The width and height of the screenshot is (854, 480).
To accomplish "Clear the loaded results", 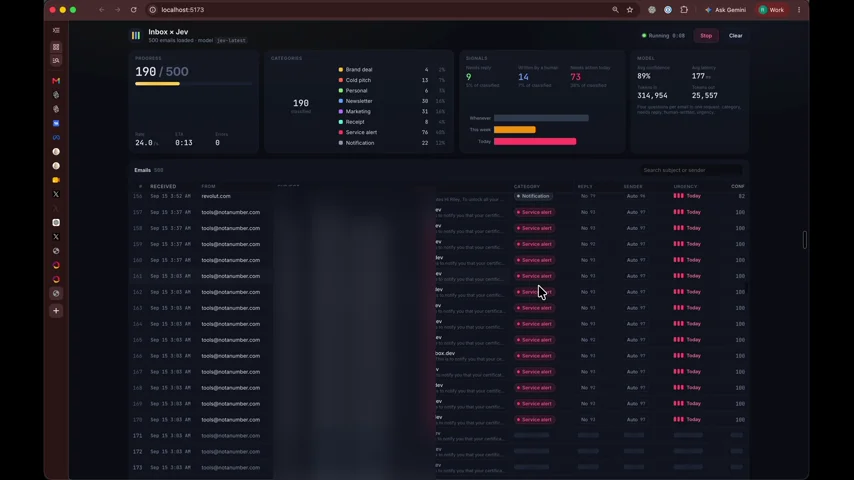I will point(735,35).
